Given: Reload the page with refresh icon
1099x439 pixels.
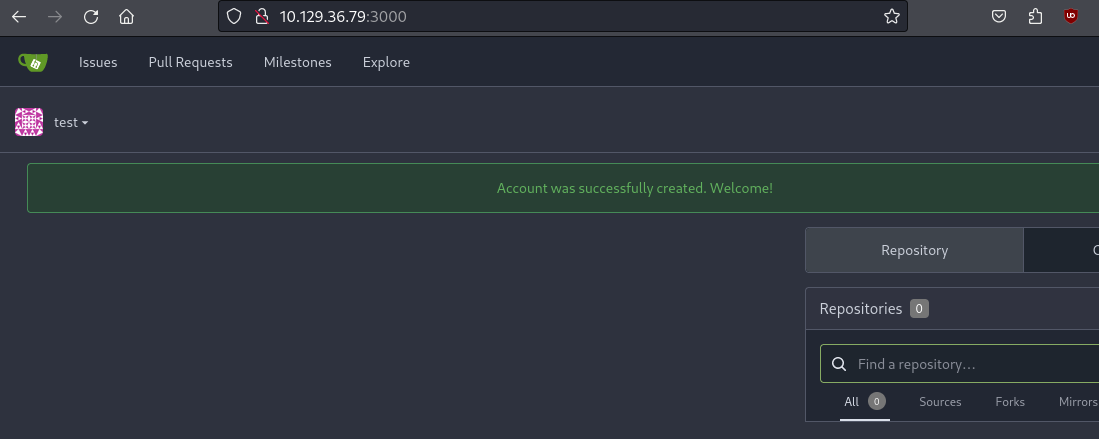Looking at the screenshot, I should pyautogui.click(x=91, y=16).
